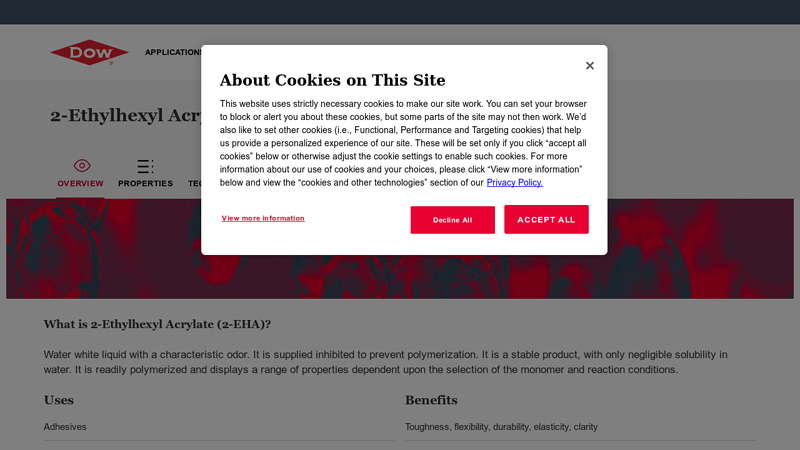The image size is (800, 450).
Task: Select the Properties tab label
Action: pyautogui.click(x=145, y=184)
